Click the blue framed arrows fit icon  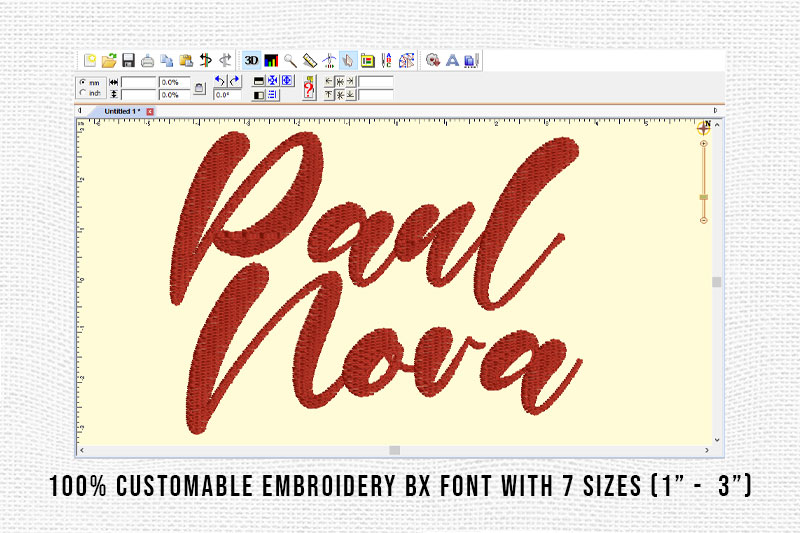287,81
